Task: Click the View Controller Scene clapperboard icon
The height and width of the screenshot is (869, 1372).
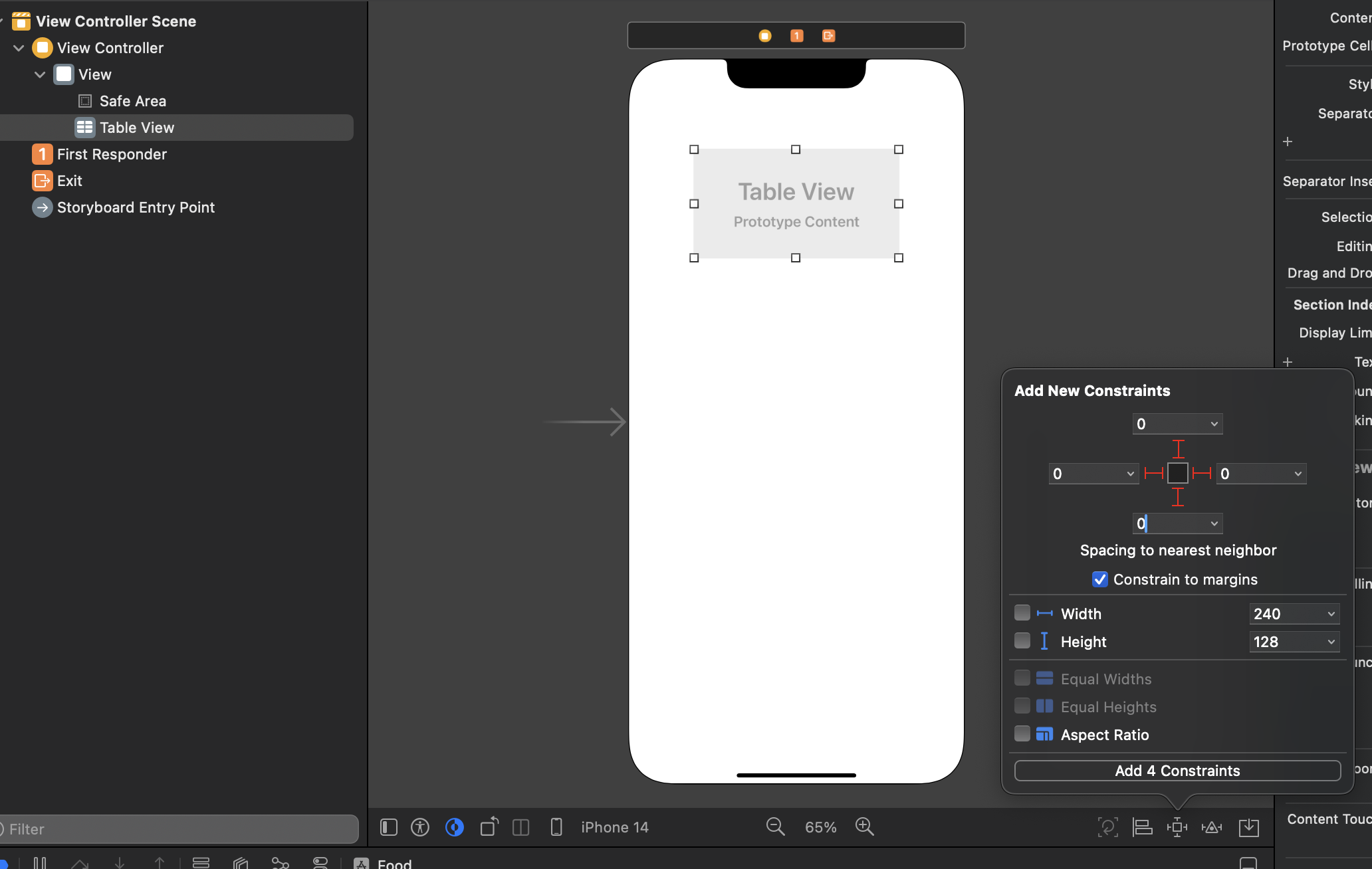Action: 21,21
